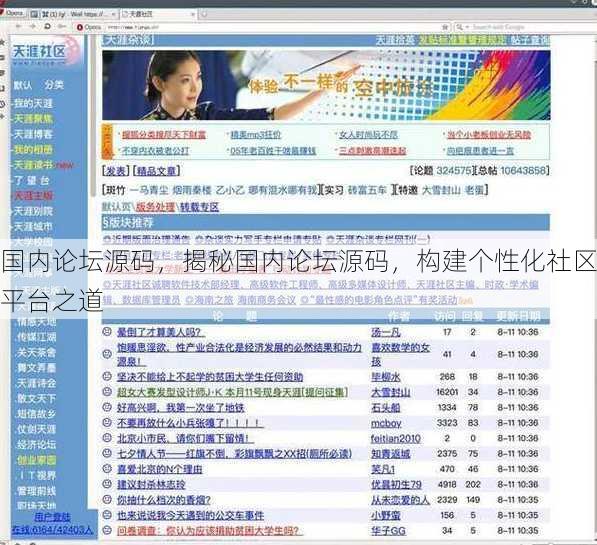Click the 用户登陆 login link
This screenshot has height=545, width=597.
click(x=53, y=517)
